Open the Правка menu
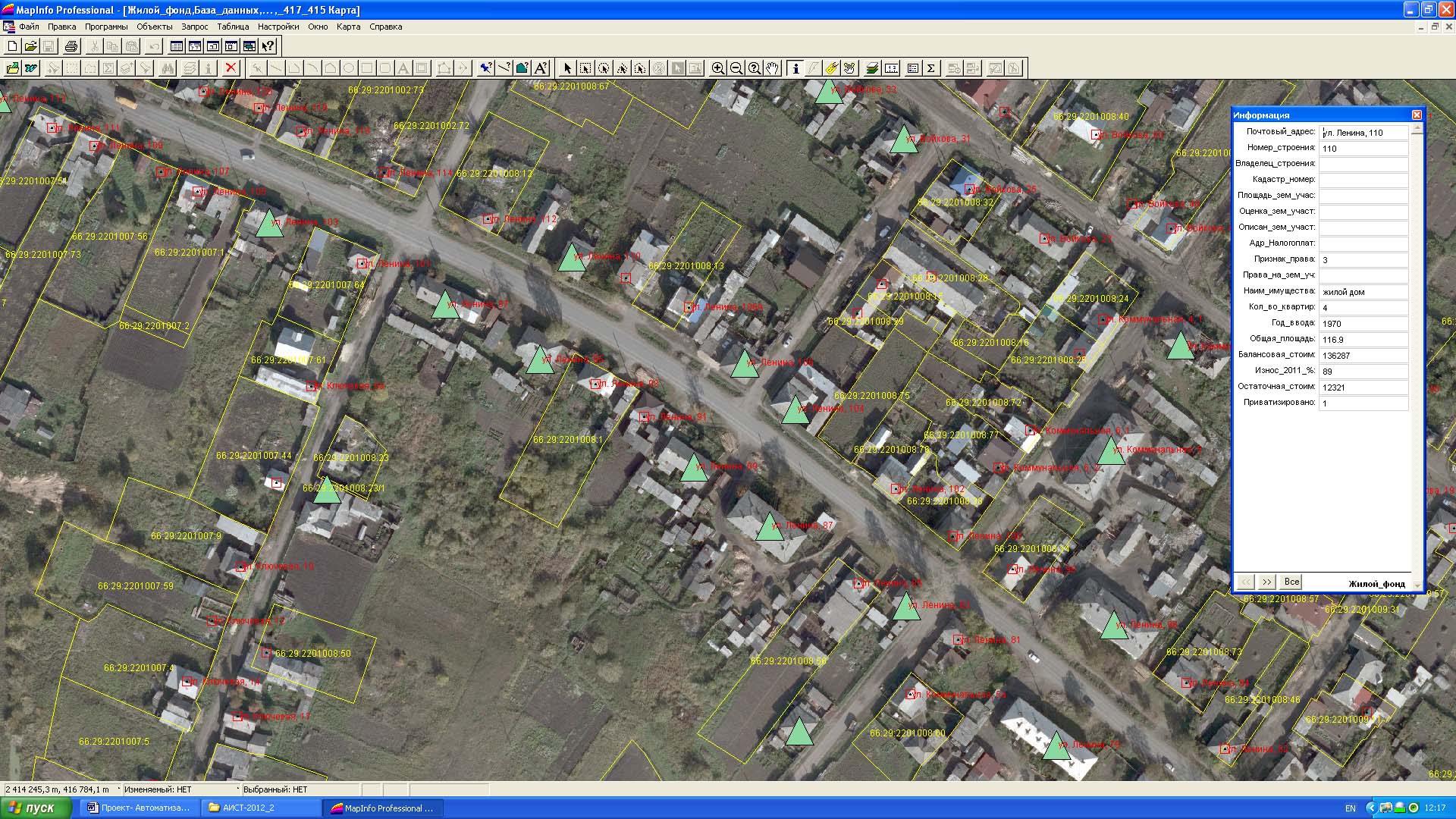 (61, 27)
